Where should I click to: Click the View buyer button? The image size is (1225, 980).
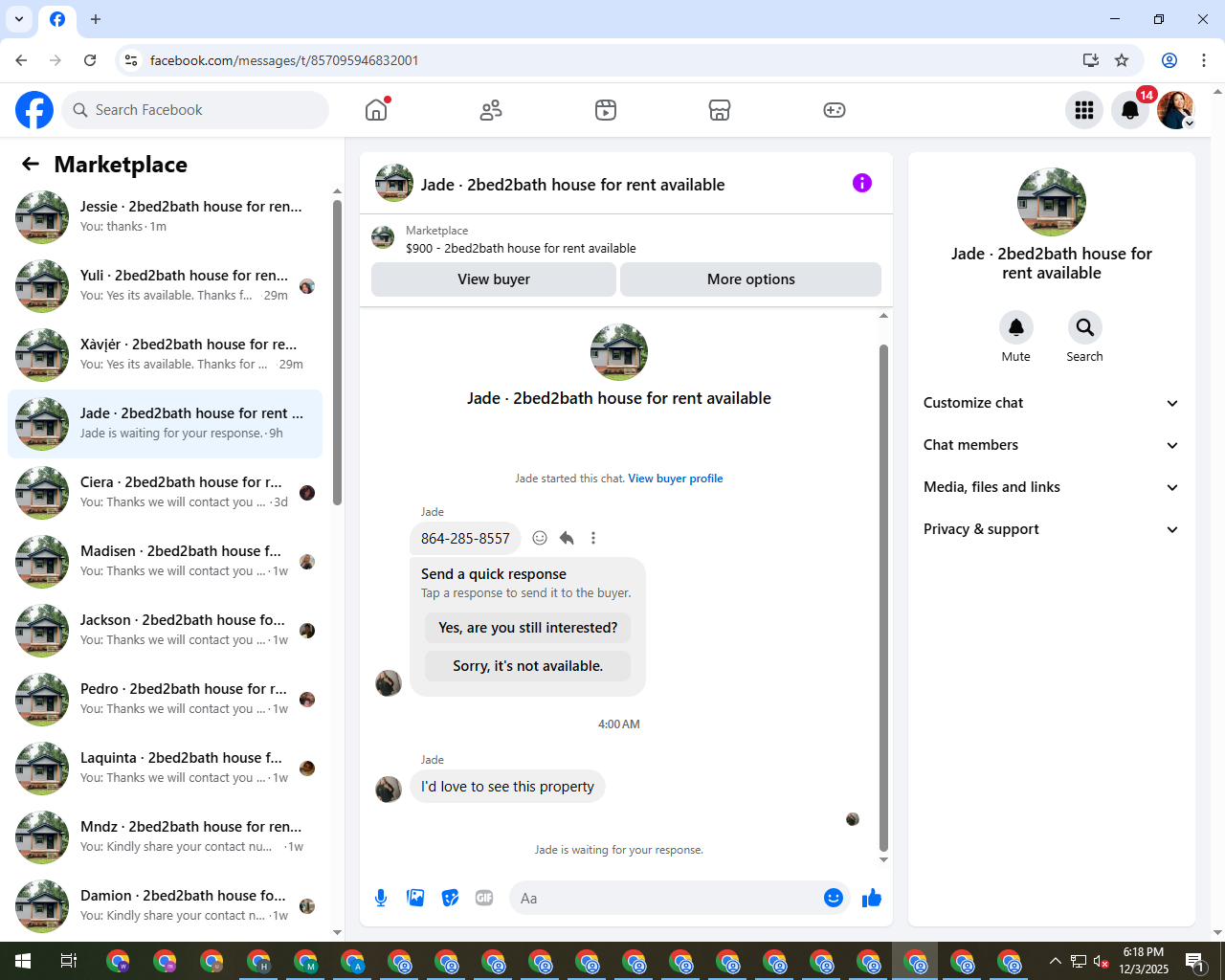pyautogui.click(x=494, y=279)
